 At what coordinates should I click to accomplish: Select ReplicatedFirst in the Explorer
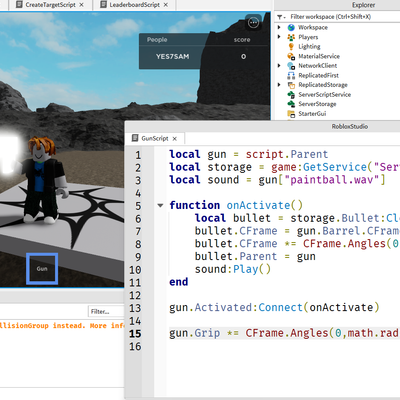point(318,75)
